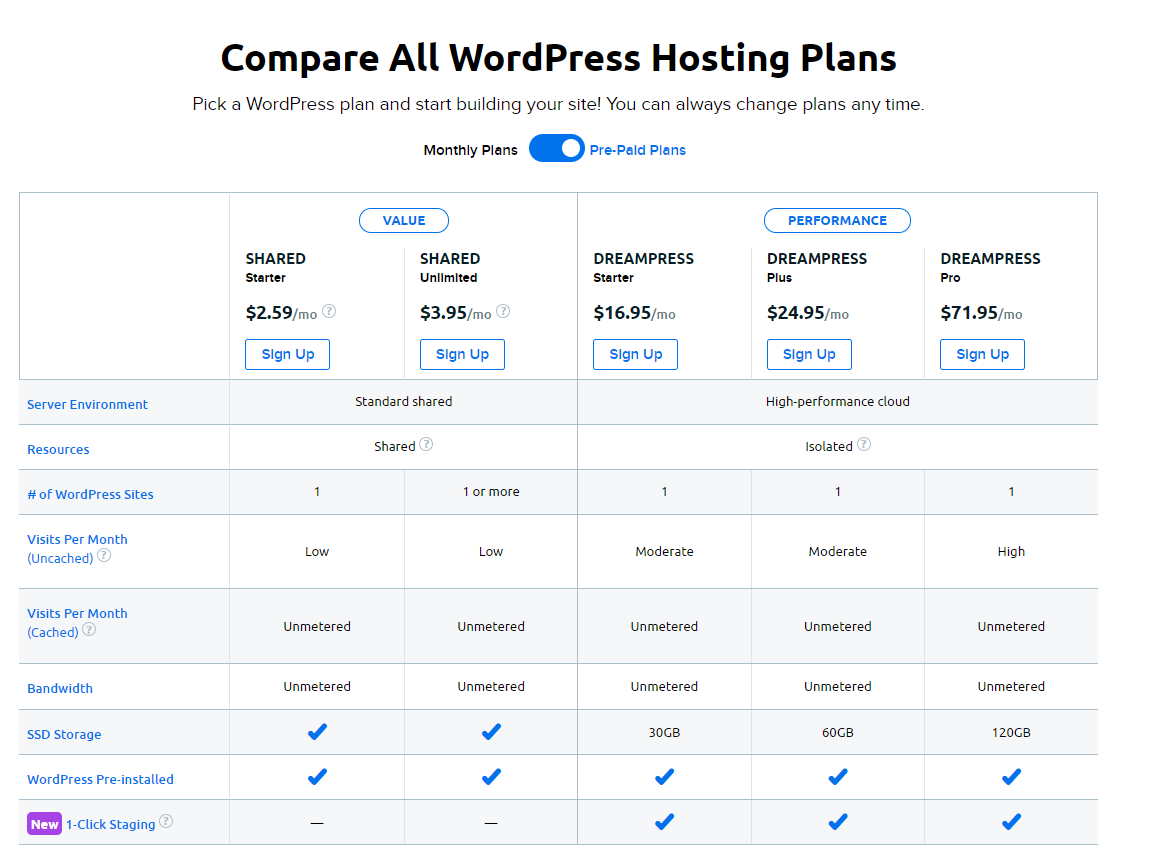Select the '1 or more' sites cell
The image size is (1155, 845).
(491, 491)
